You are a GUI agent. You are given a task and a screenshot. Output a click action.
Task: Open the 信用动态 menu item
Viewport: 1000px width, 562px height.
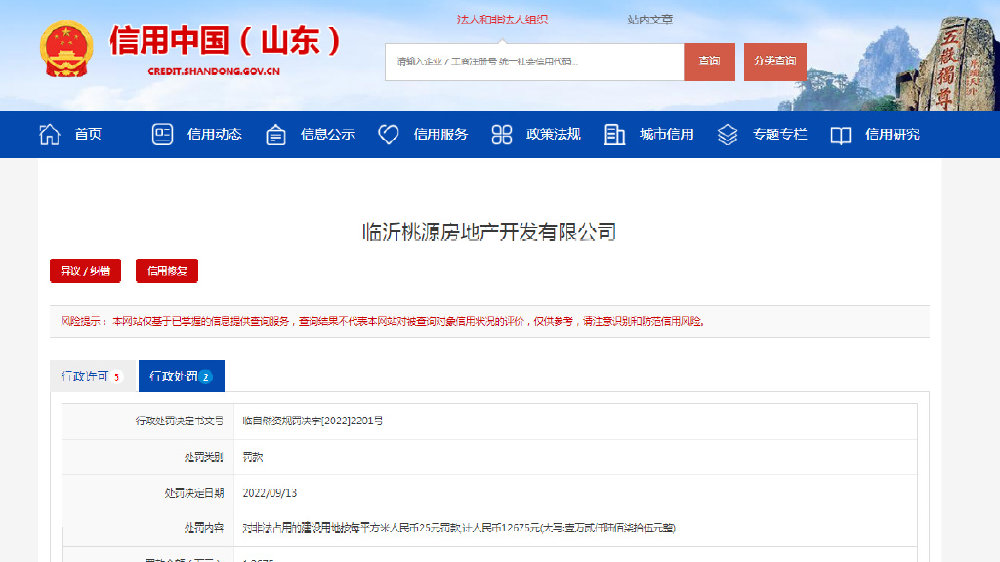[x=214, y=135]
